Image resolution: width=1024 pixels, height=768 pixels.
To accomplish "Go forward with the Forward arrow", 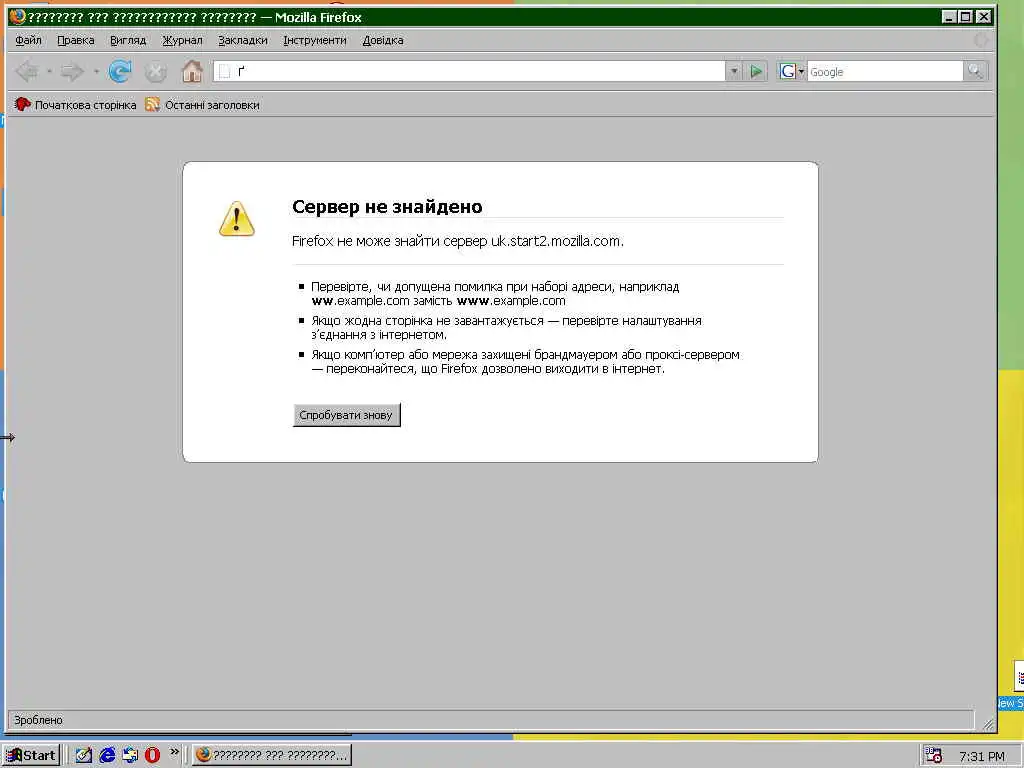I will pyautogui.click(x=72, y=71).
